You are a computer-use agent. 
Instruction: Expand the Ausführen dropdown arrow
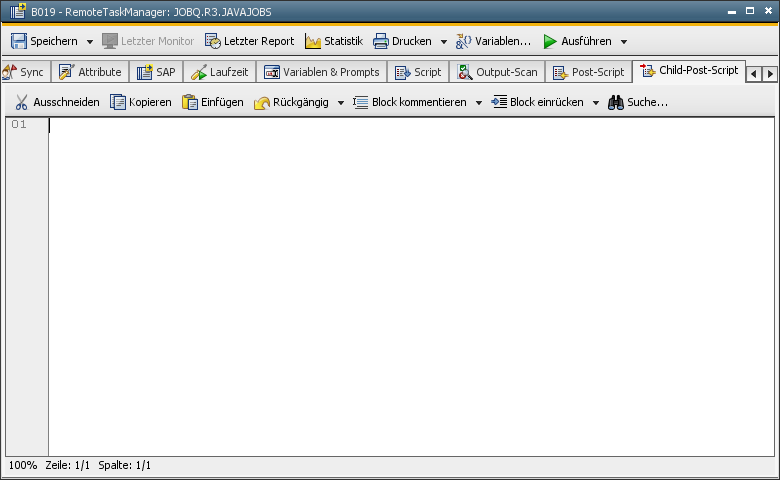point(624,42)
